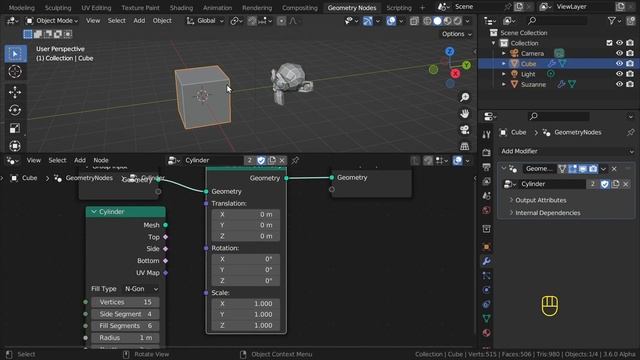The image size is (640, 360).
Task: Toggle snapping magnet in viewport header
Action: coord(252,21)
